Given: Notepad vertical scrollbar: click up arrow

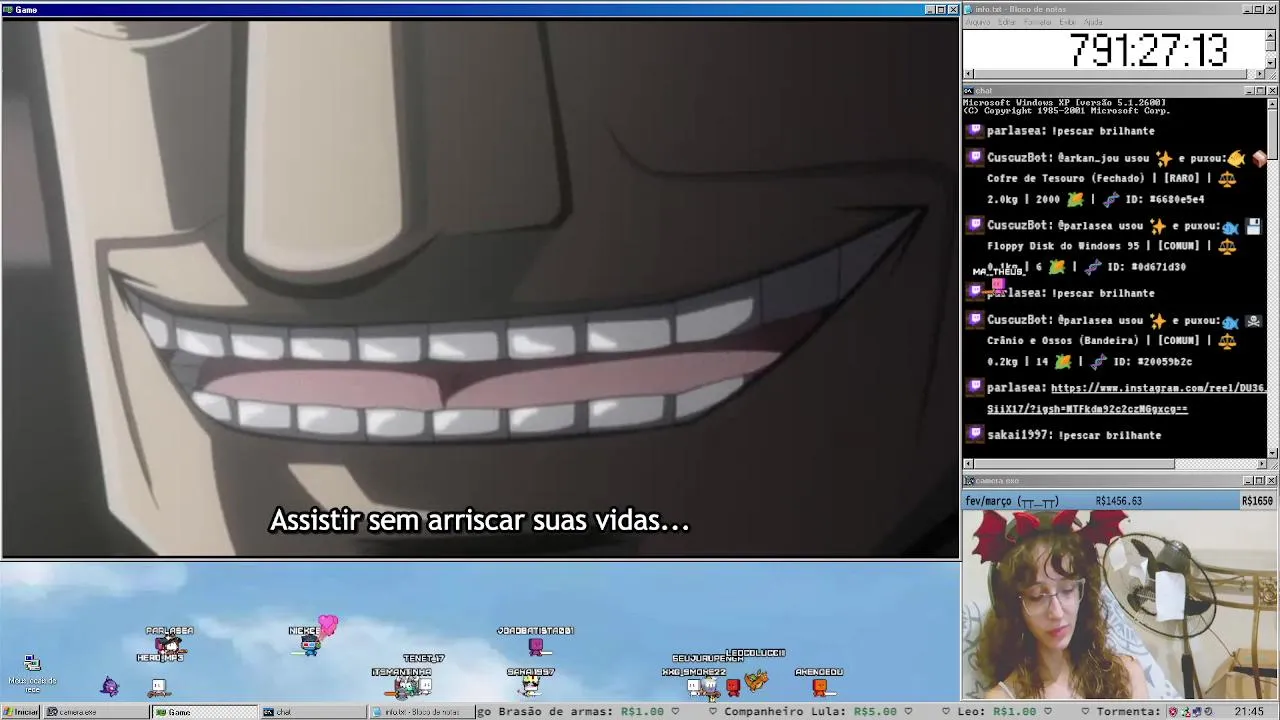Looking at the screenshot, I should 1271,34.
